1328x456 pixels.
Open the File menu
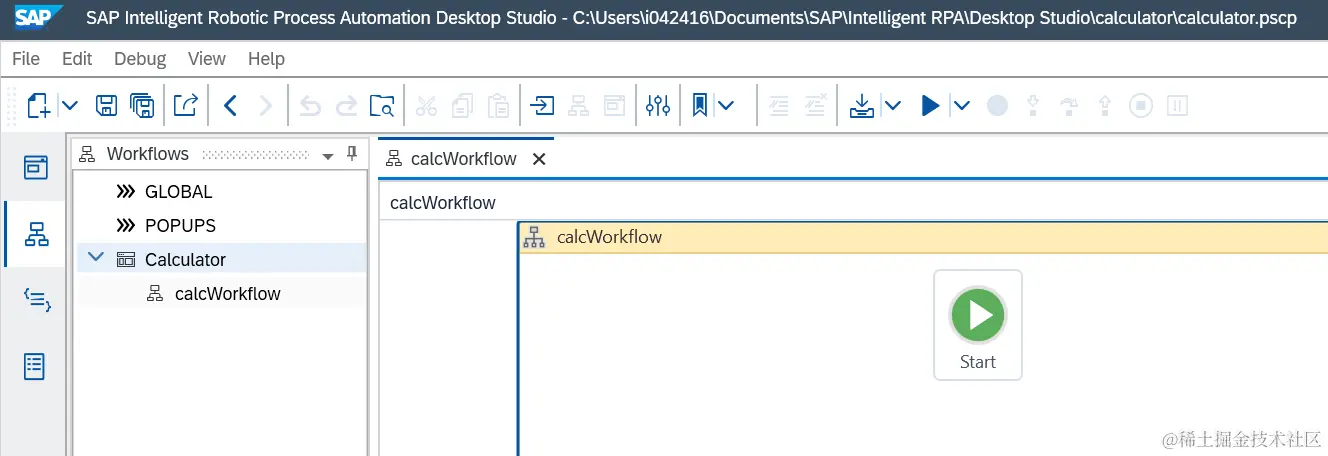click(x=26, y=59)
